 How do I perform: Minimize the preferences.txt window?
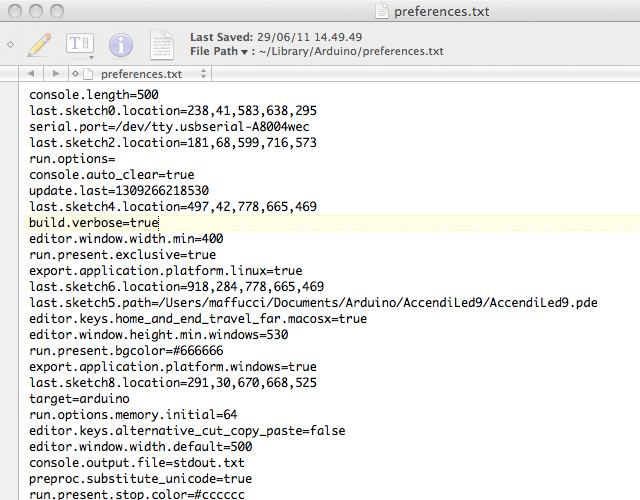coord(35,11)
